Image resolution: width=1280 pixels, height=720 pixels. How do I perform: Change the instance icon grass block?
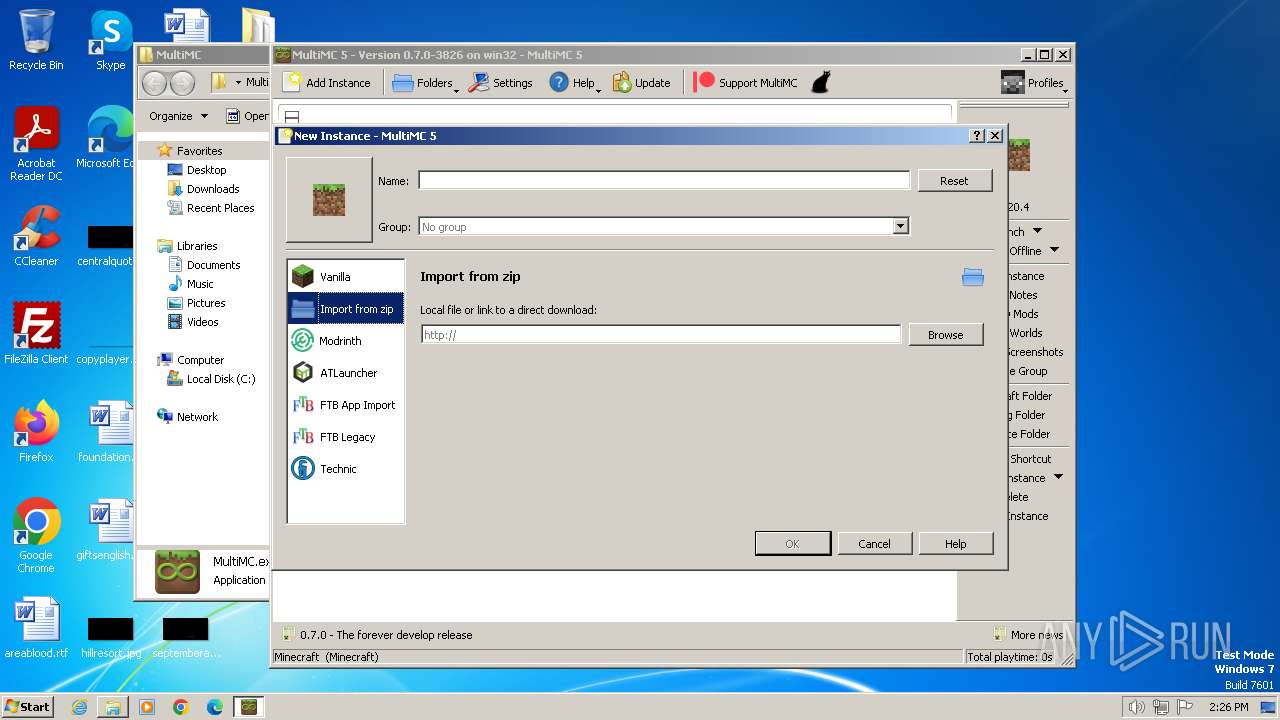click(329, 199)
